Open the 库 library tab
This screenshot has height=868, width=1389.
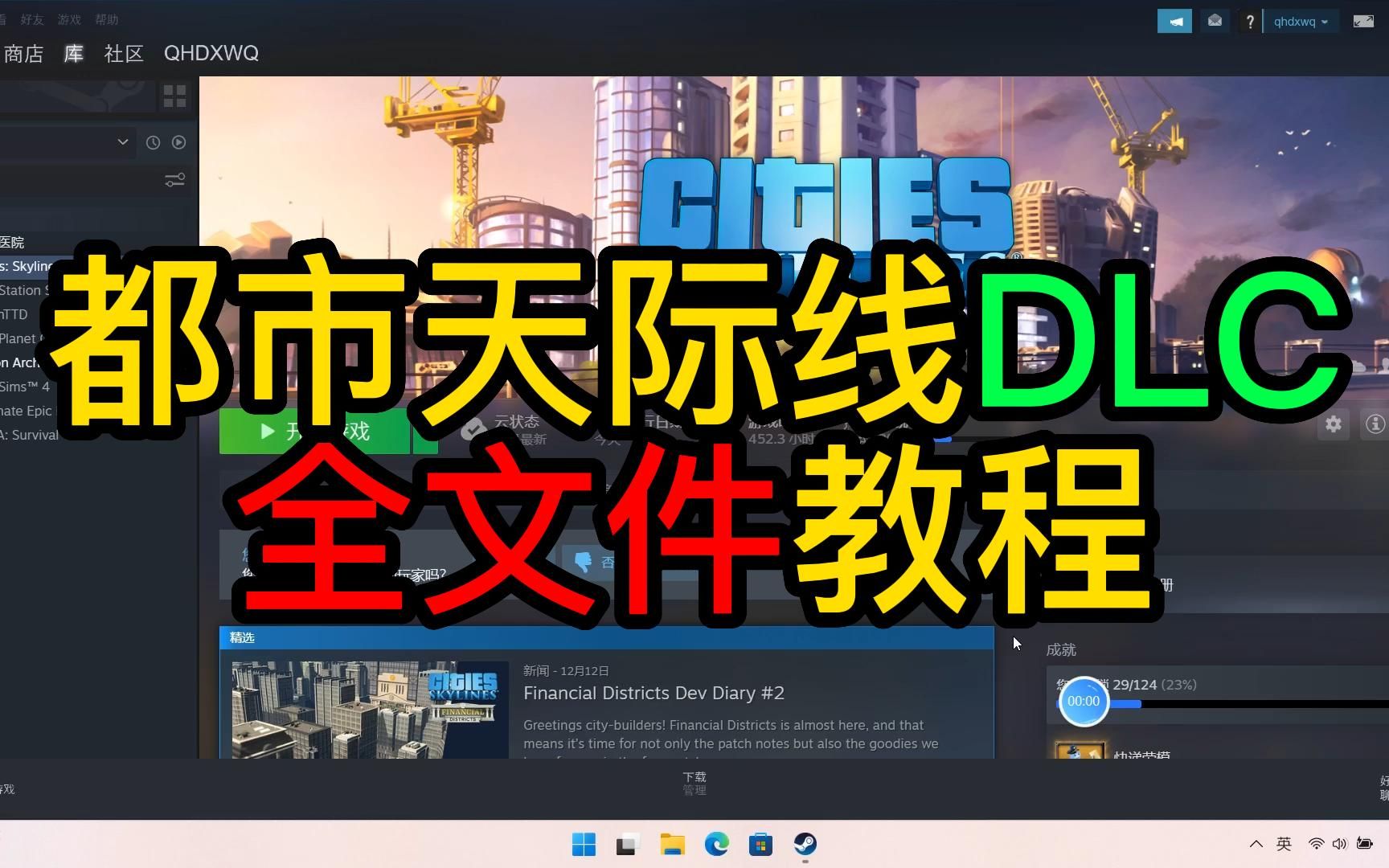(74, 54)
